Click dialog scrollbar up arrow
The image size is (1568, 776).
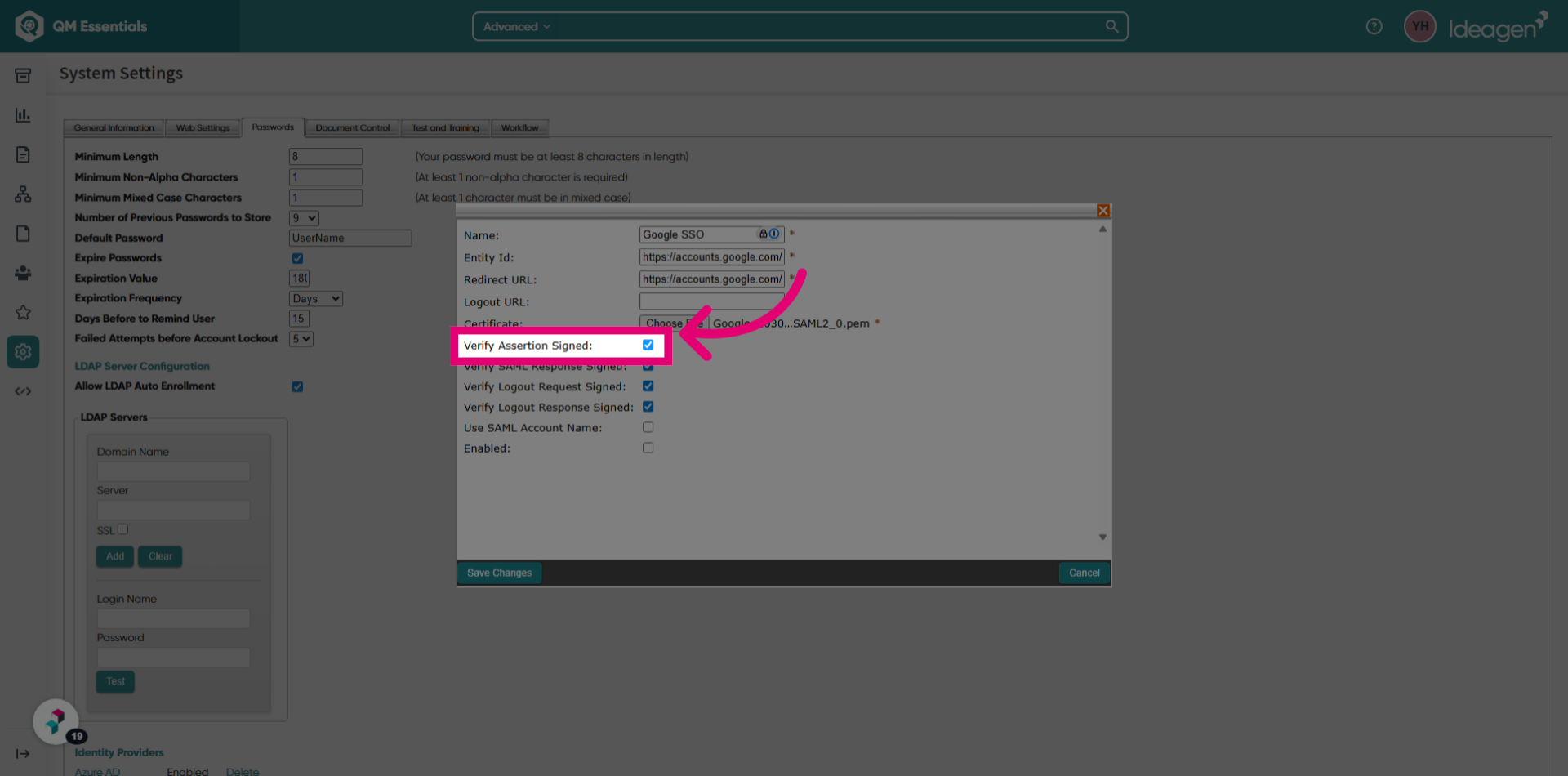point(1102,230)
